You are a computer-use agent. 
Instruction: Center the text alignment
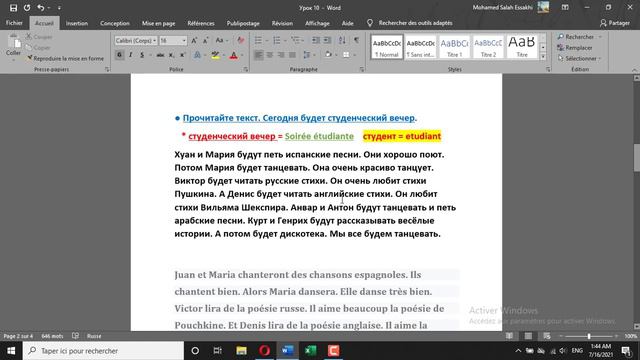coord(270,55)
